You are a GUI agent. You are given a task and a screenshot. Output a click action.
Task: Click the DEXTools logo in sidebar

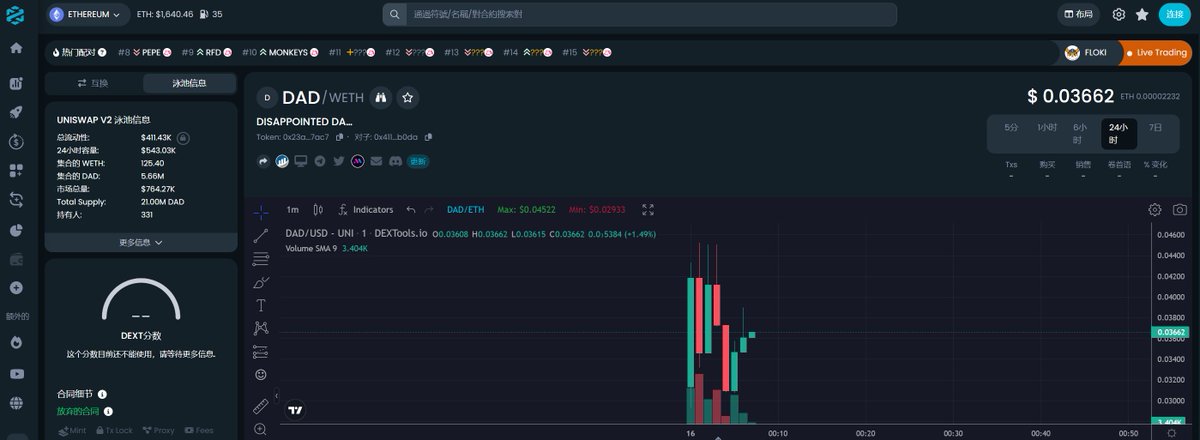(16, 14)
